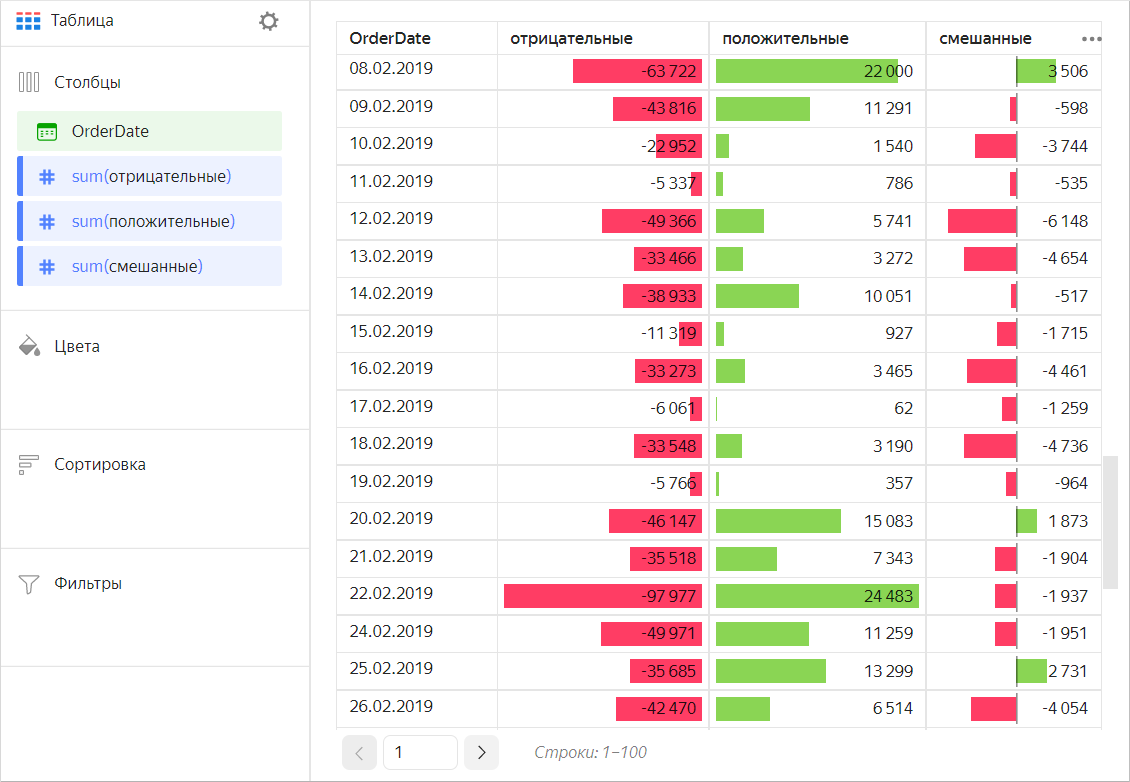The image size is (1130, 782).
Task: Click the paint bucket Colors icon
Action: click(29, 347)
